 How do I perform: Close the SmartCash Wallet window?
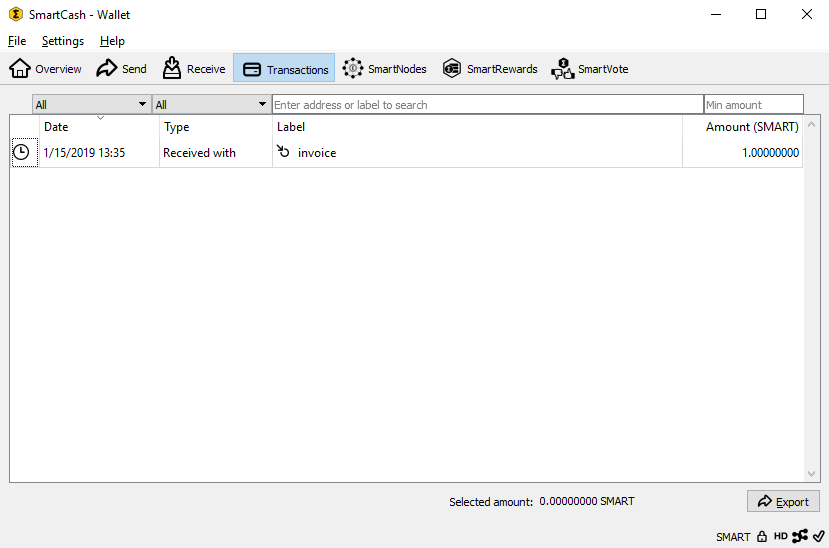(807, 14)
